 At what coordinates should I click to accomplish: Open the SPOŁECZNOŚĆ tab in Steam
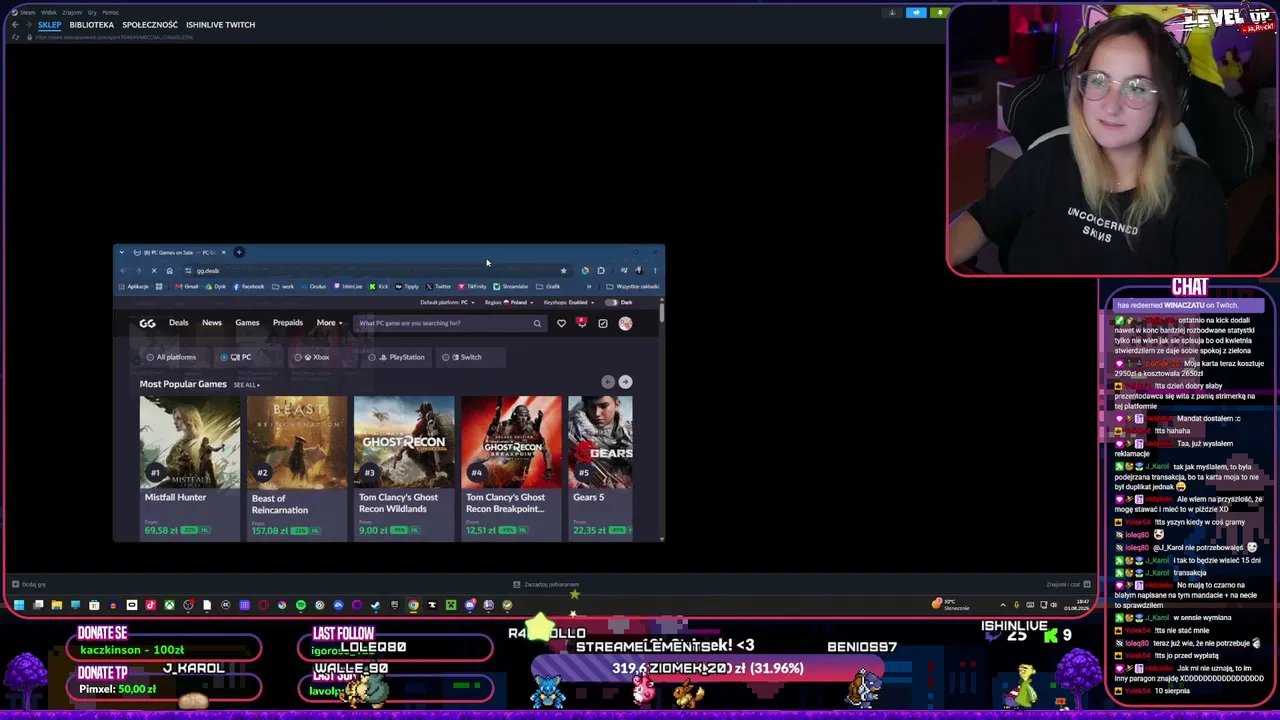pyautogui.click(x=150, y=25)
